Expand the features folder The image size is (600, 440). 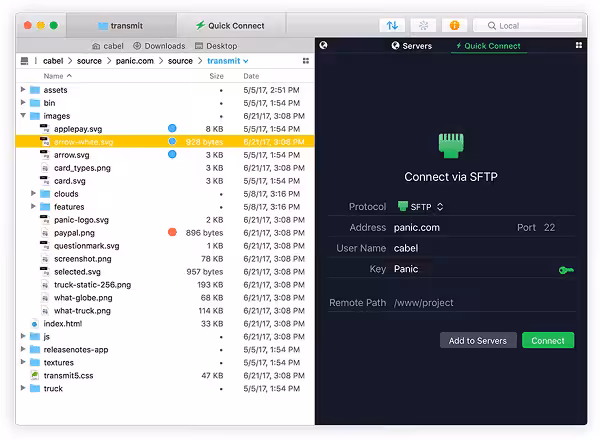pos(33,207)
